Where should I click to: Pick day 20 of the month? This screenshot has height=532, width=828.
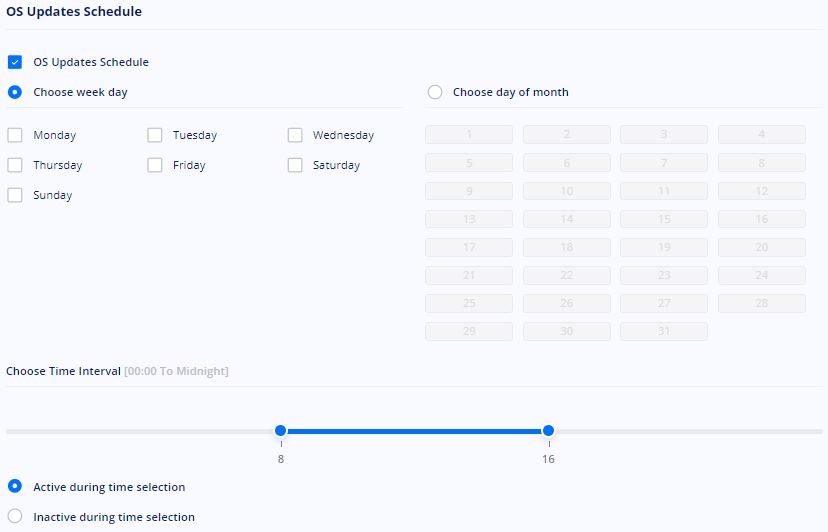point(761,247)
